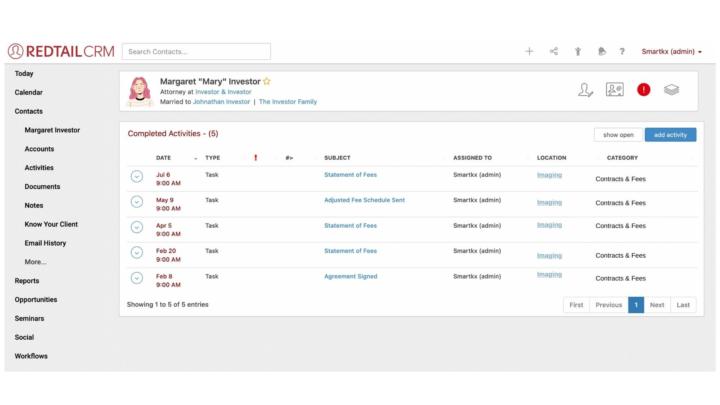Open Notes under Contacts

[34, 205]
